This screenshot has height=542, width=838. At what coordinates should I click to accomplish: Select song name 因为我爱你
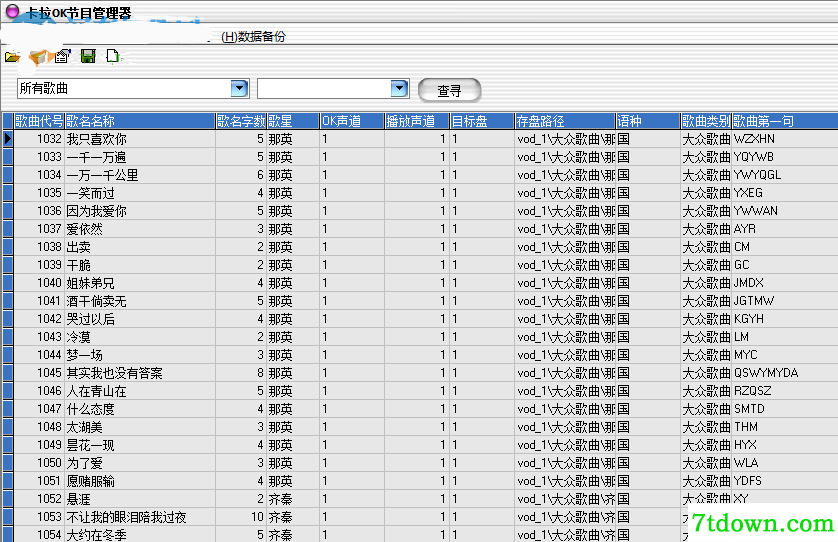pyautogui.click(x=97, y=211)
